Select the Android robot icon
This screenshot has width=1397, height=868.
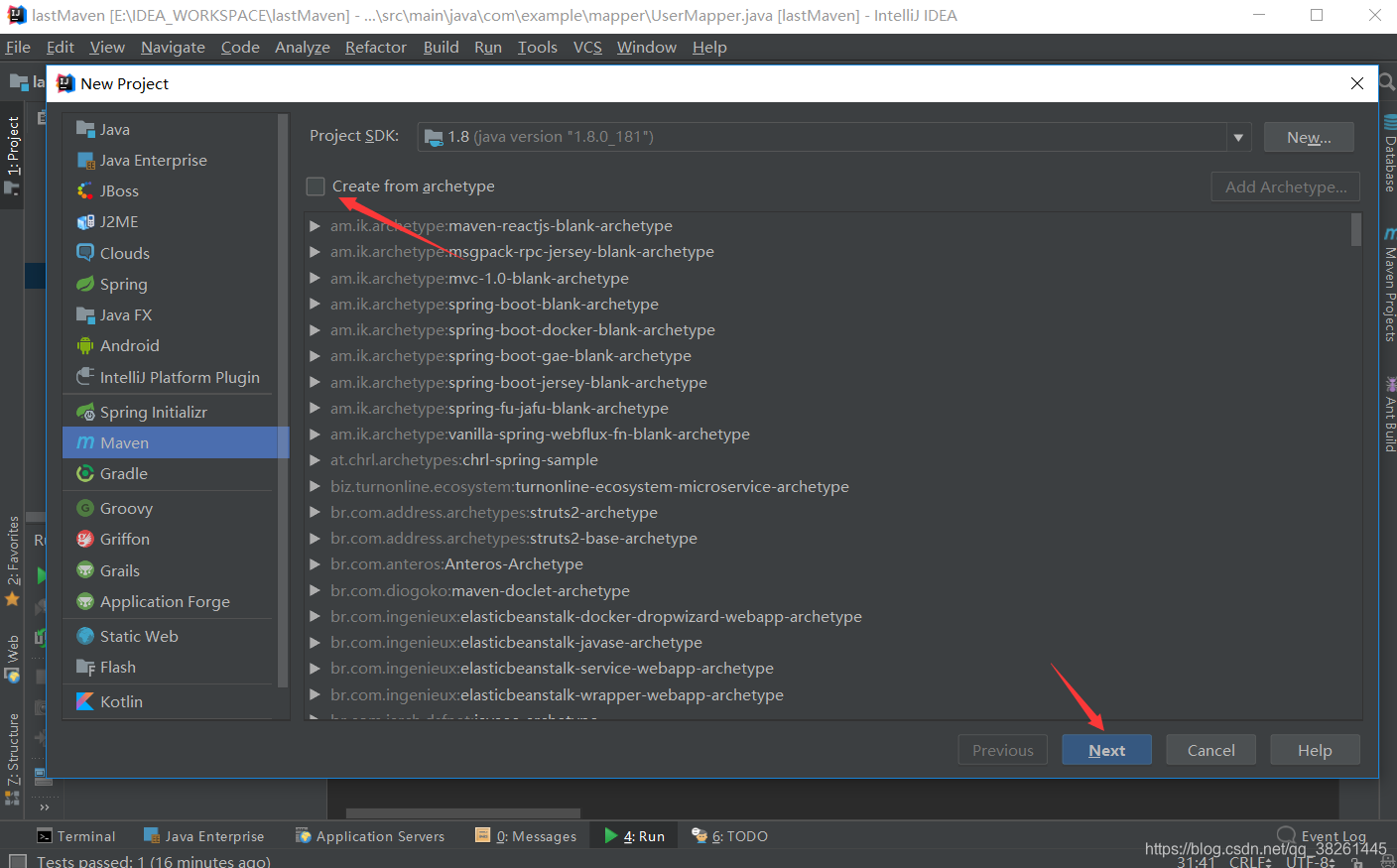[85, 345]
